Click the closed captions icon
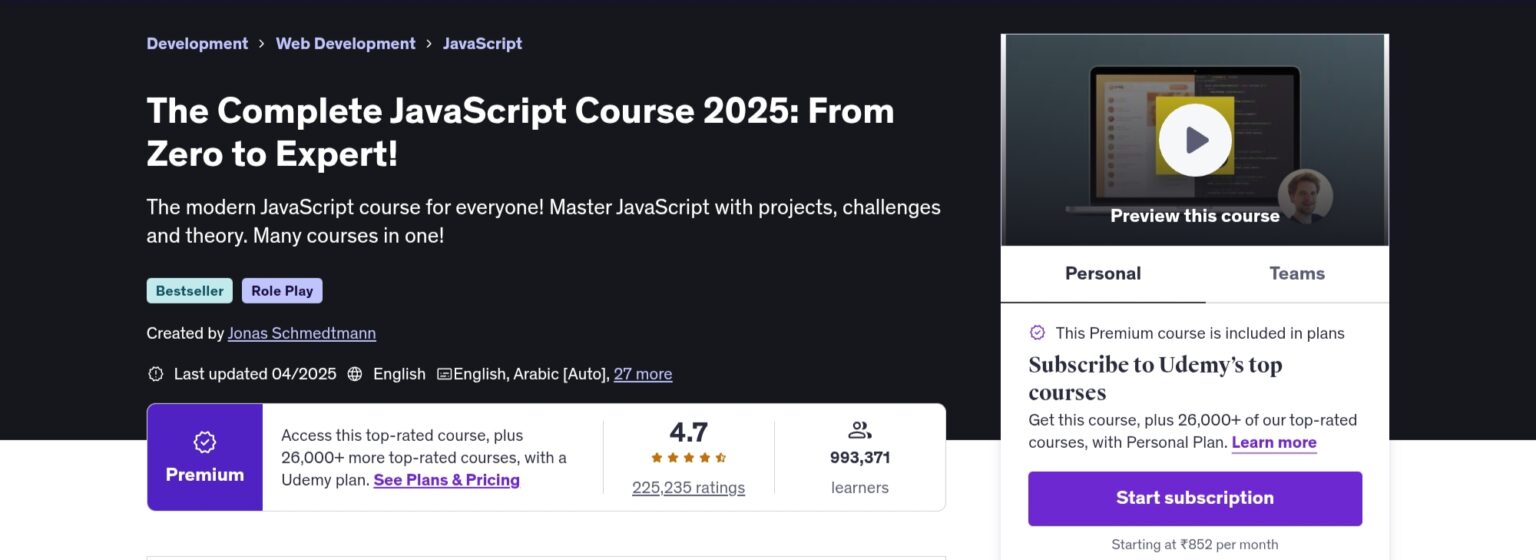The image size is (1536, 560). [x=445, y=374]
